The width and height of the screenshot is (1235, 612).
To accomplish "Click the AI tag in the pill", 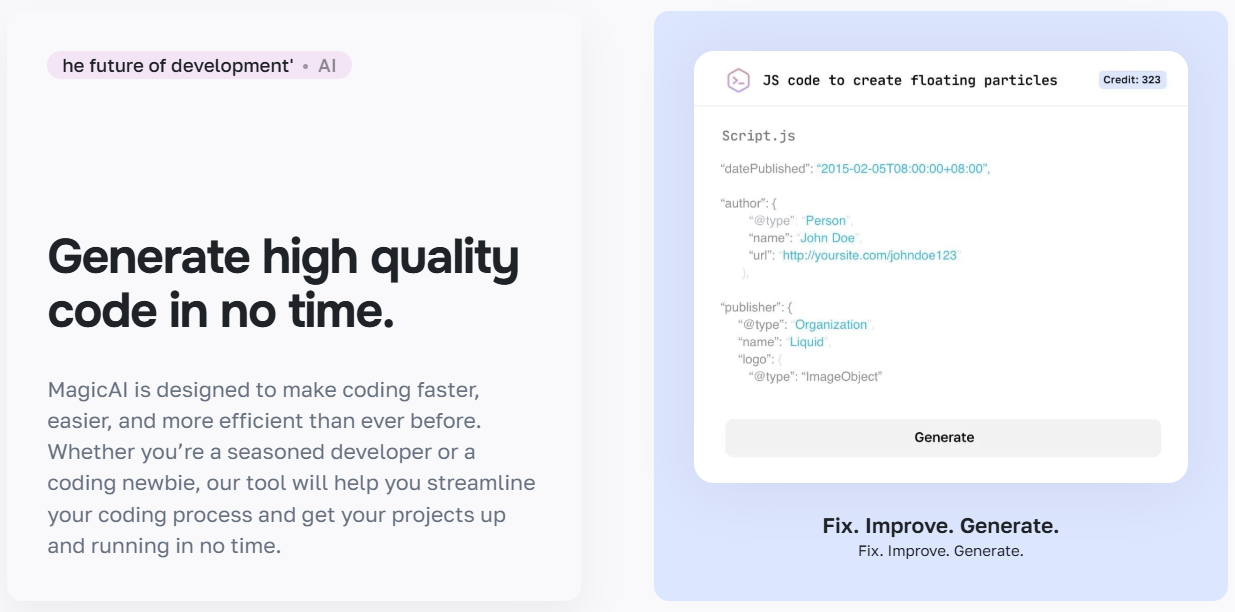I will (327, 66).
